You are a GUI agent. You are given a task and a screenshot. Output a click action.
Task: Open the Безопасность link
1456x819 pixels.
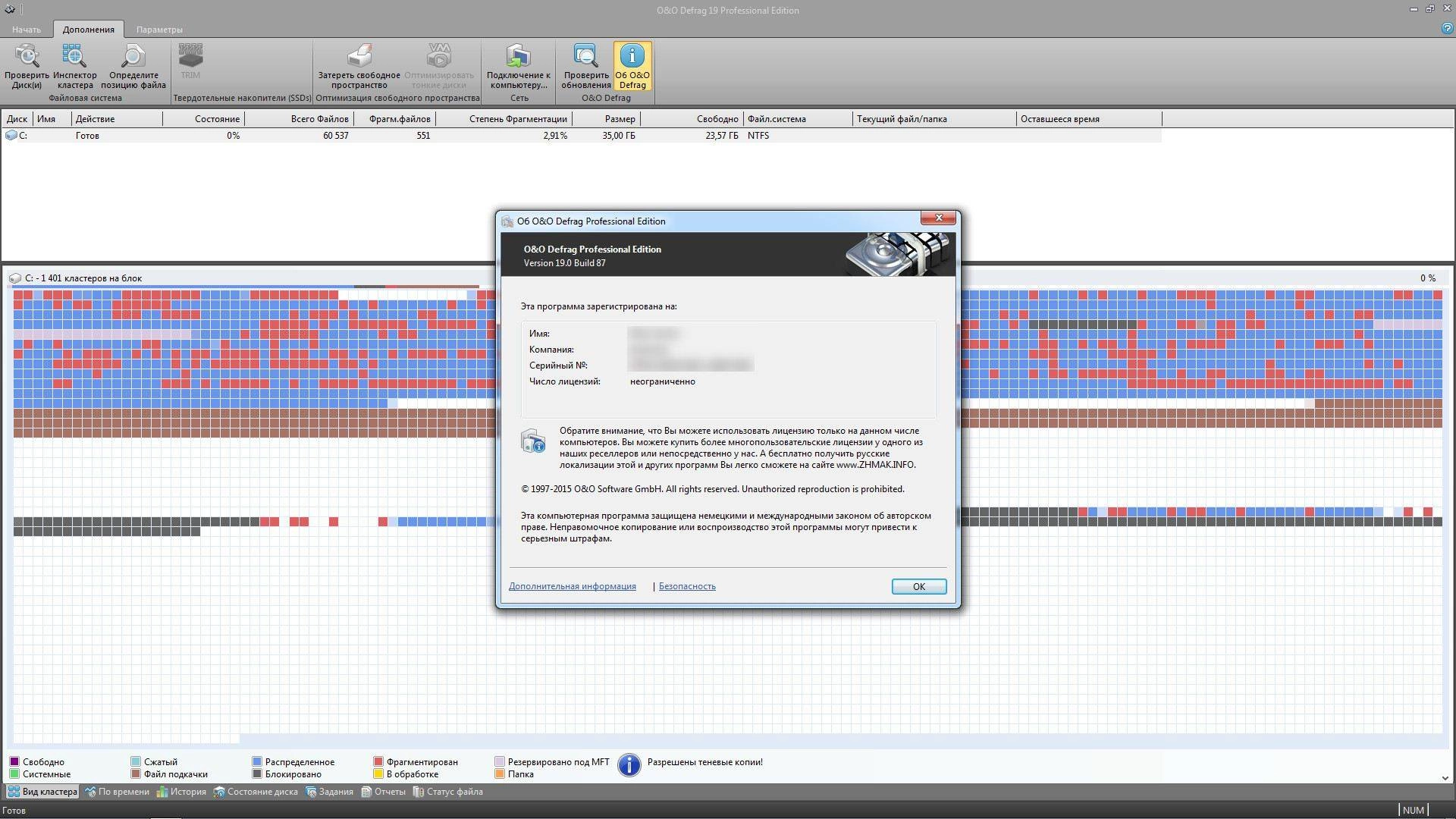pos(687,586)
